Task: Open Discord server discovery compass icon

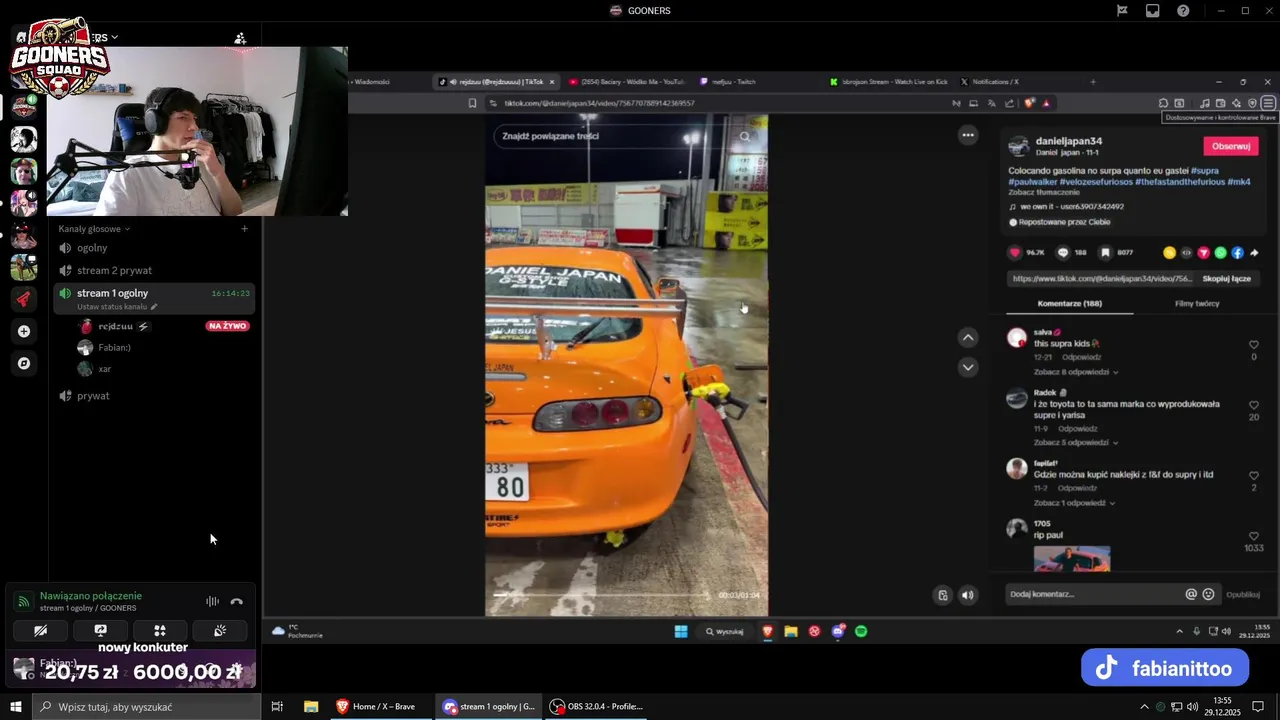Action: [x=24, y=363]
